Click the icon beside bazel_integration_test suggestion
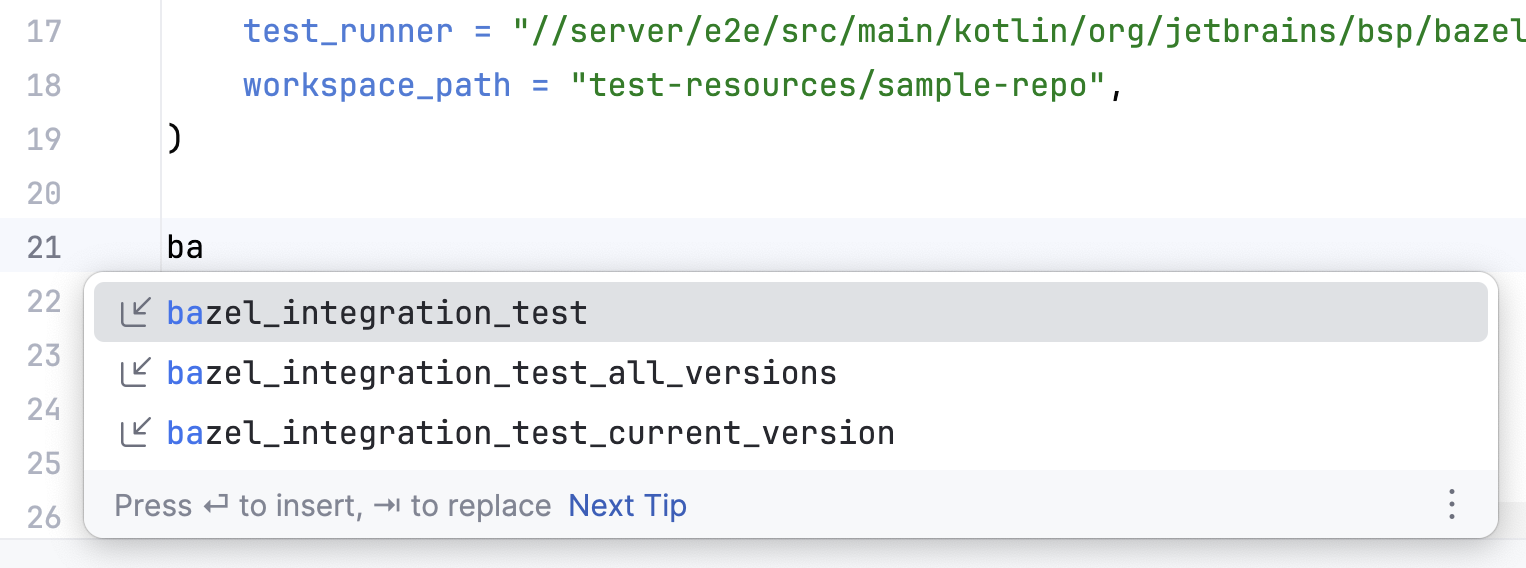Screen dimensions: 1526x568 (x=135, y=314)
